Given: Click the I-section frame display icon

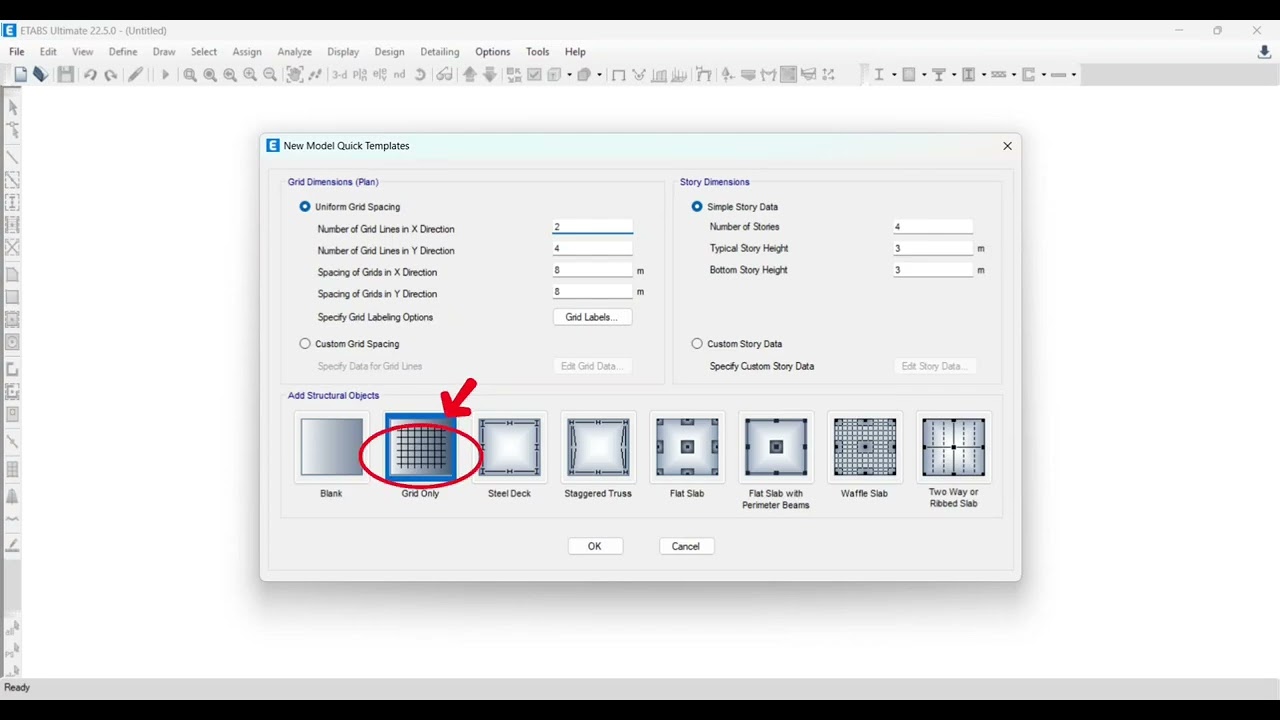Looking at the screenshot, I should tap(879, 75).
